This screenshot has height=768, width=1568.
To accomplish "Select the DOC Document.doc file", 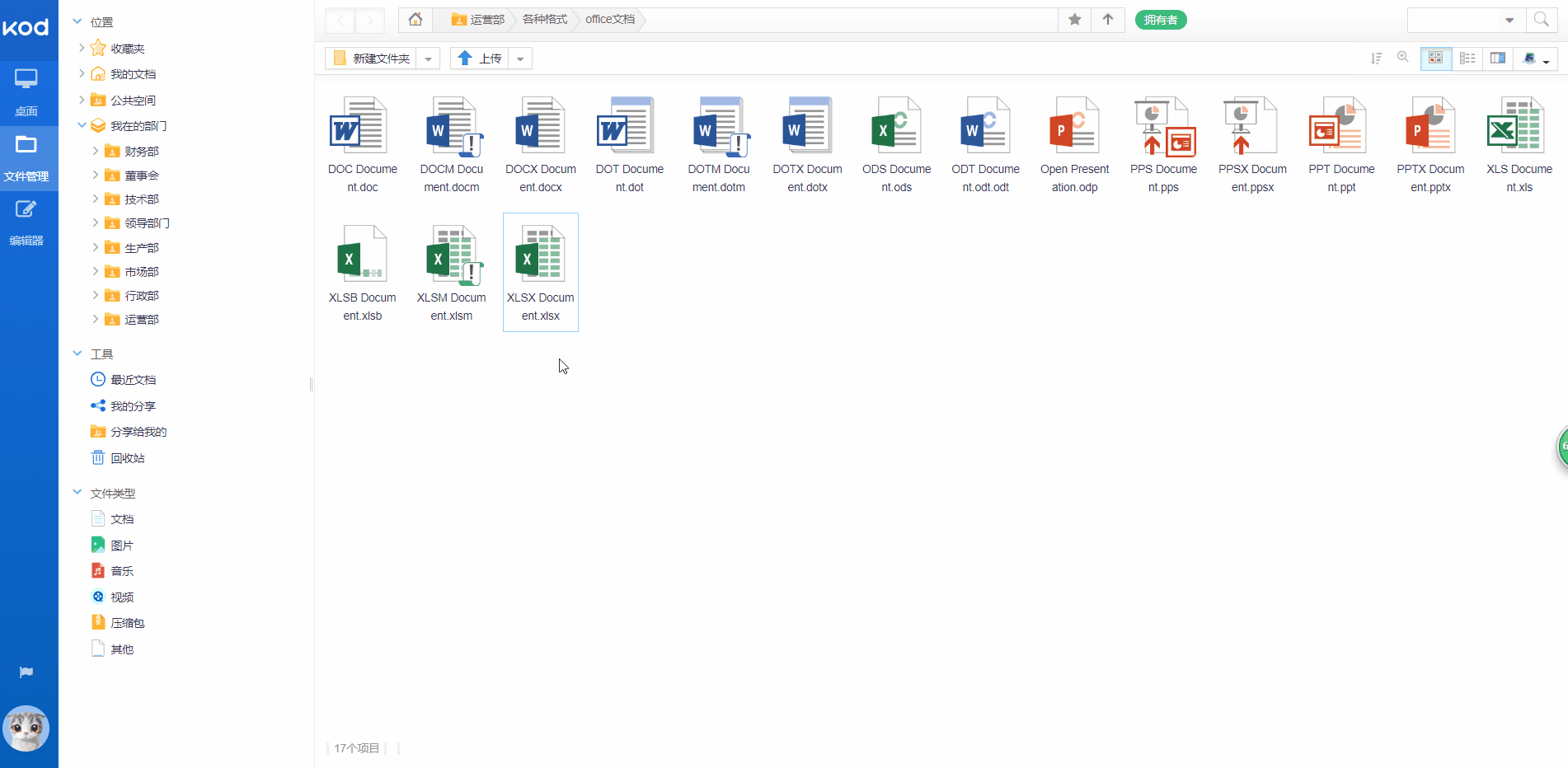I will tap(363, 145).
